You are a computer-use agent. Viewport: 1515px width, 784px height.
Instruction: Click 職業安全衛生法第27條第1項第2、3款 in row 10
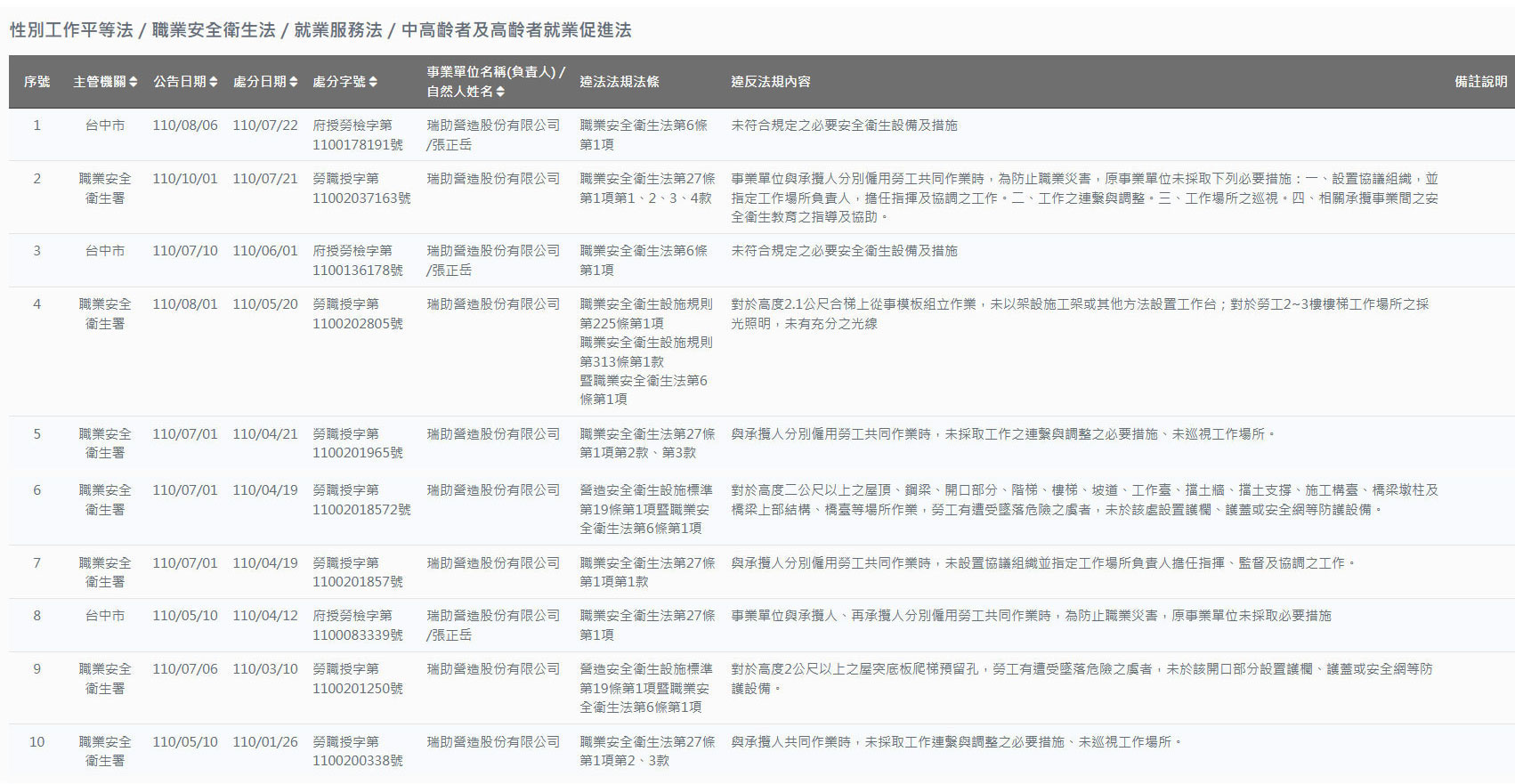(647, 751)
